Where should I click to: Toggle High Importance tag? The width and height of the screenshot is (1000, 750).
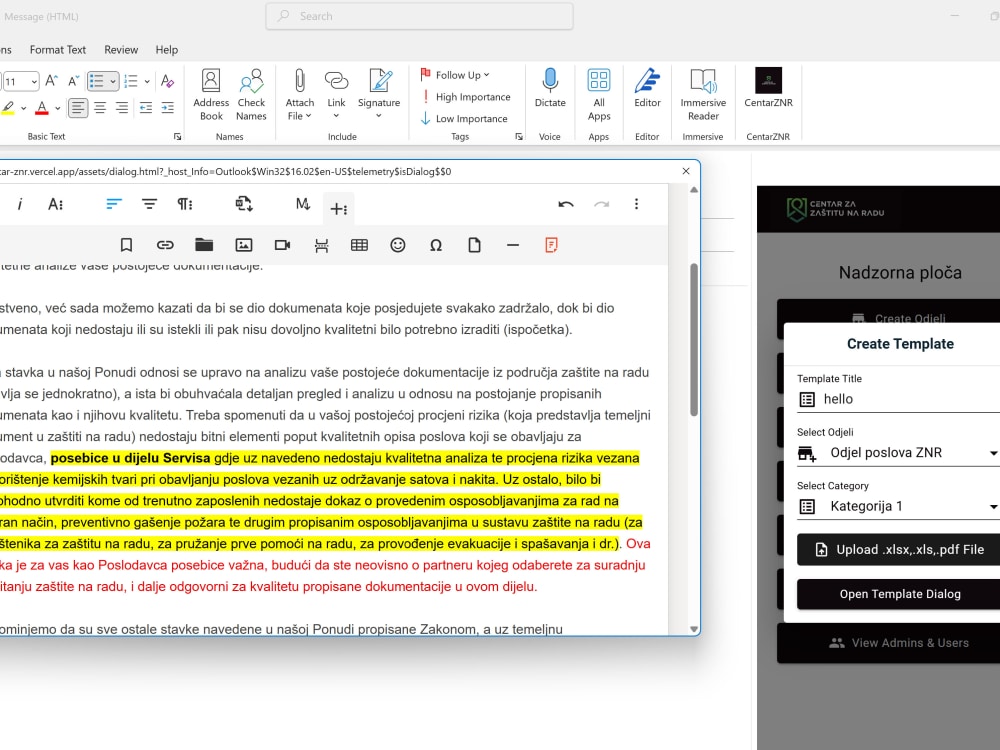coord(466,97)
